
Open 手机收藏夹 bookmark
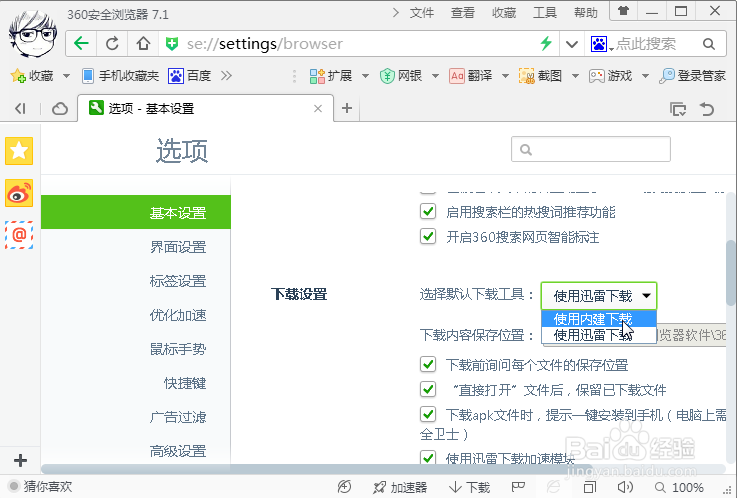pyautogui.click(x=120, y=76)
